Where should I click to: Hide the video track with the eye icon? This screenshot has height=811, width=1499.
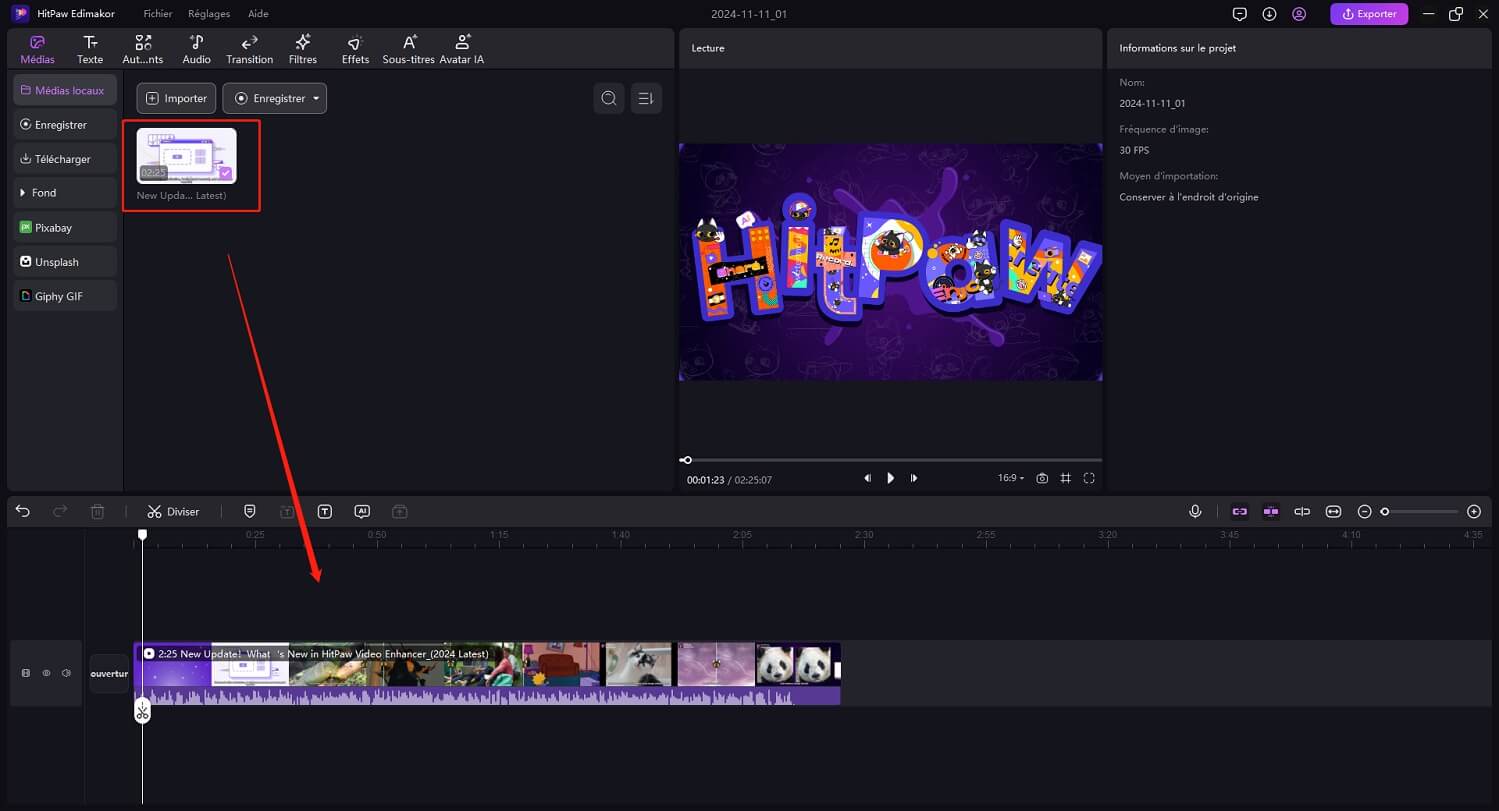(x=46, y=673)
